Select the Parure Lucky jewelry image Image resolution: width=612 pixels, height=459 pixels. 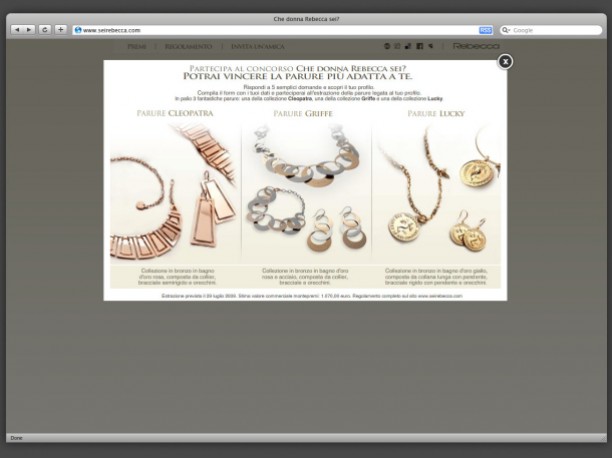[x=436, y=193]
